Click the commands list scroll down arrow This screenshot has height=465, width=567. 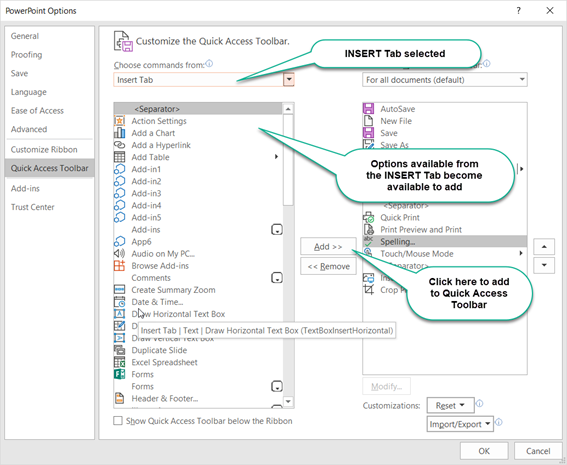tap(288, 401)
